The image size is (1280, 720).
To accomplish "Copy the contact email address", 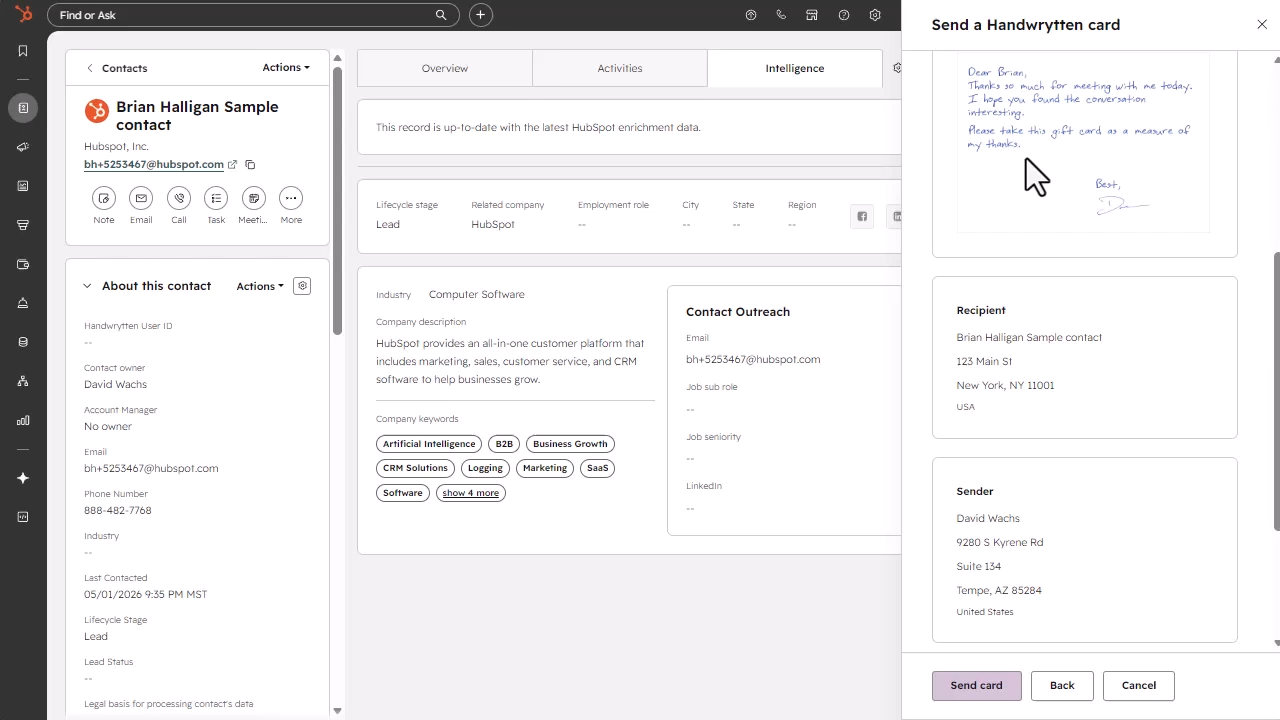I will pos(250,165).
